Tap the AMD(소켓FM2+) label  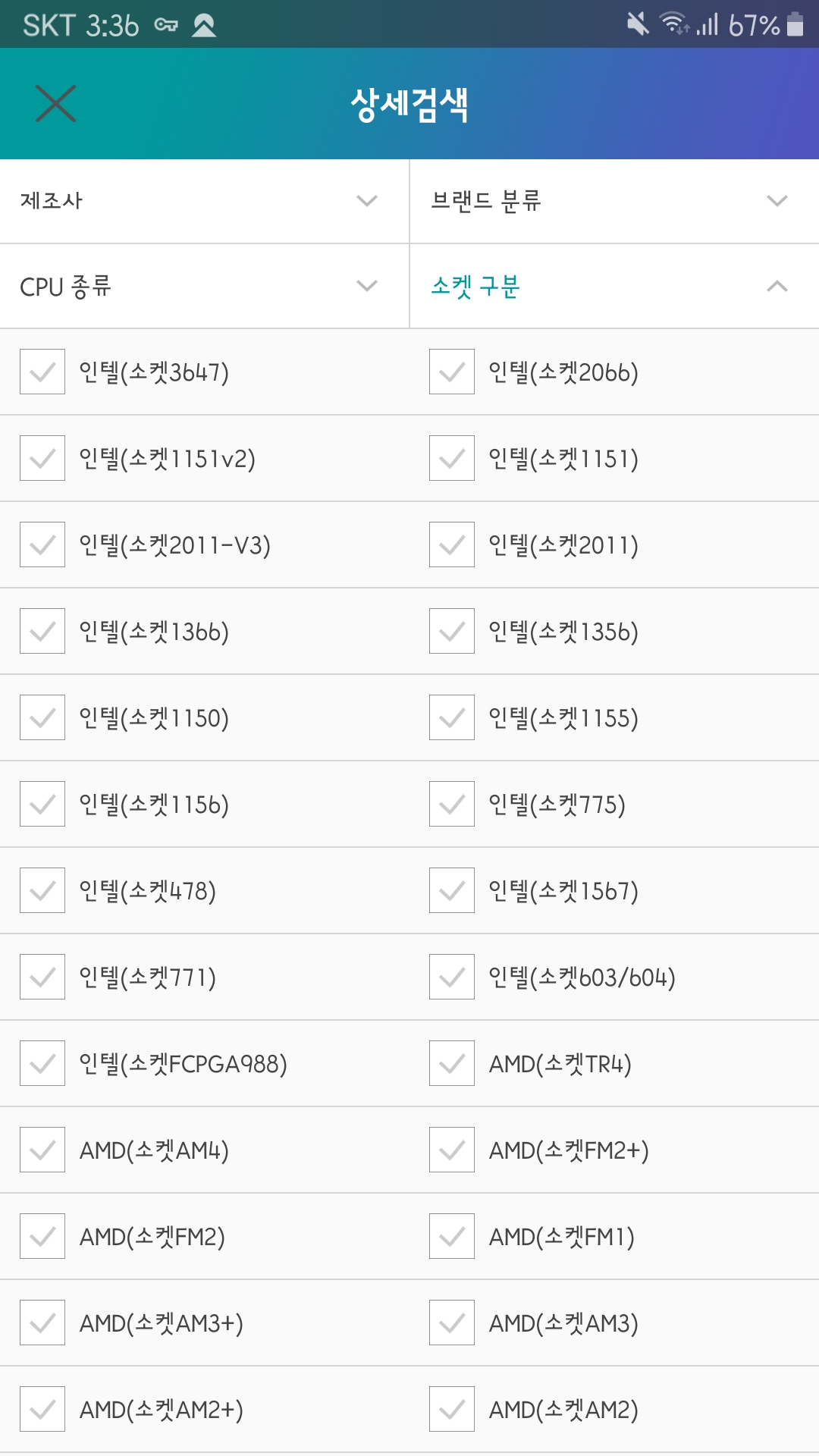pyautogui.click(x=569, y=1150)
